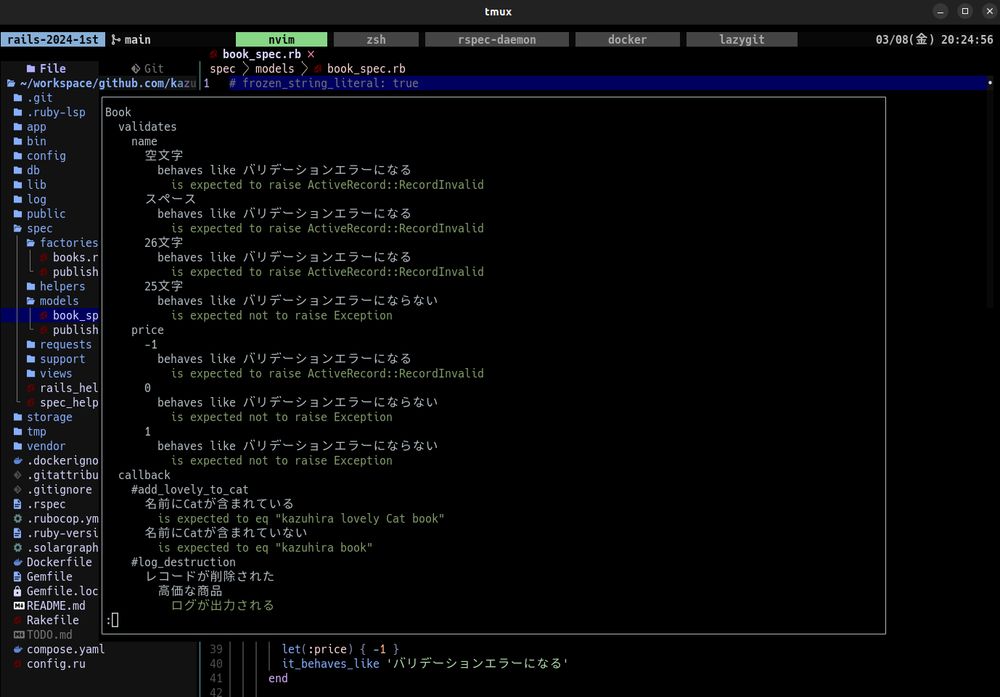Click the TODO.md markdown icon
1000x697 pixels.
coord(18,635)
